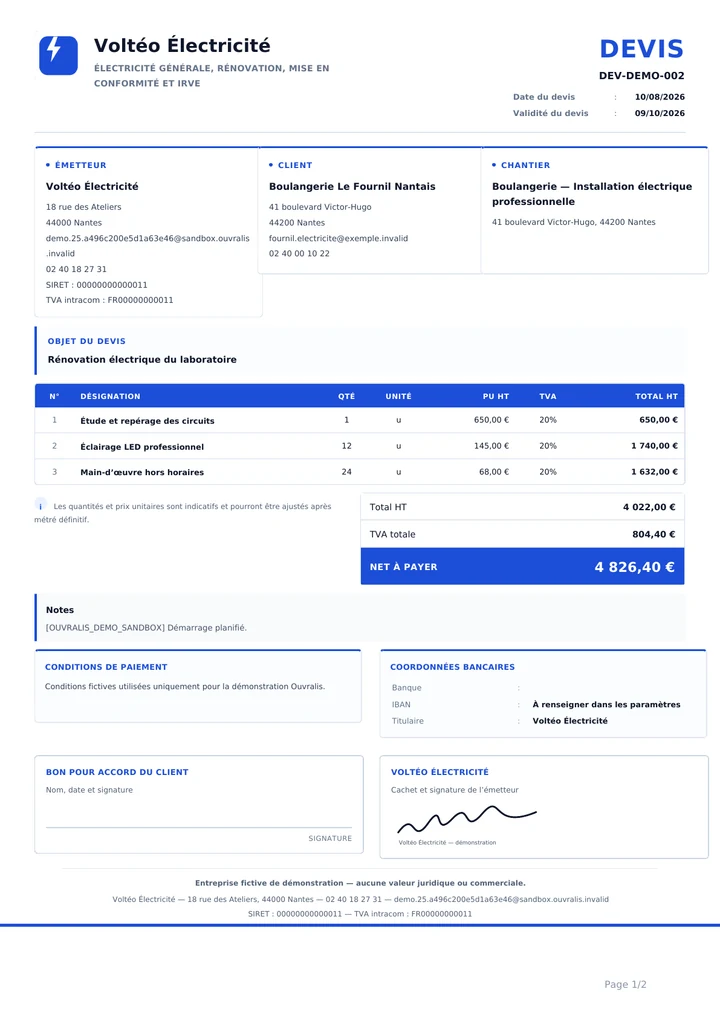
Task: Click the TOTAL HT column header
Action: point(656,396)
